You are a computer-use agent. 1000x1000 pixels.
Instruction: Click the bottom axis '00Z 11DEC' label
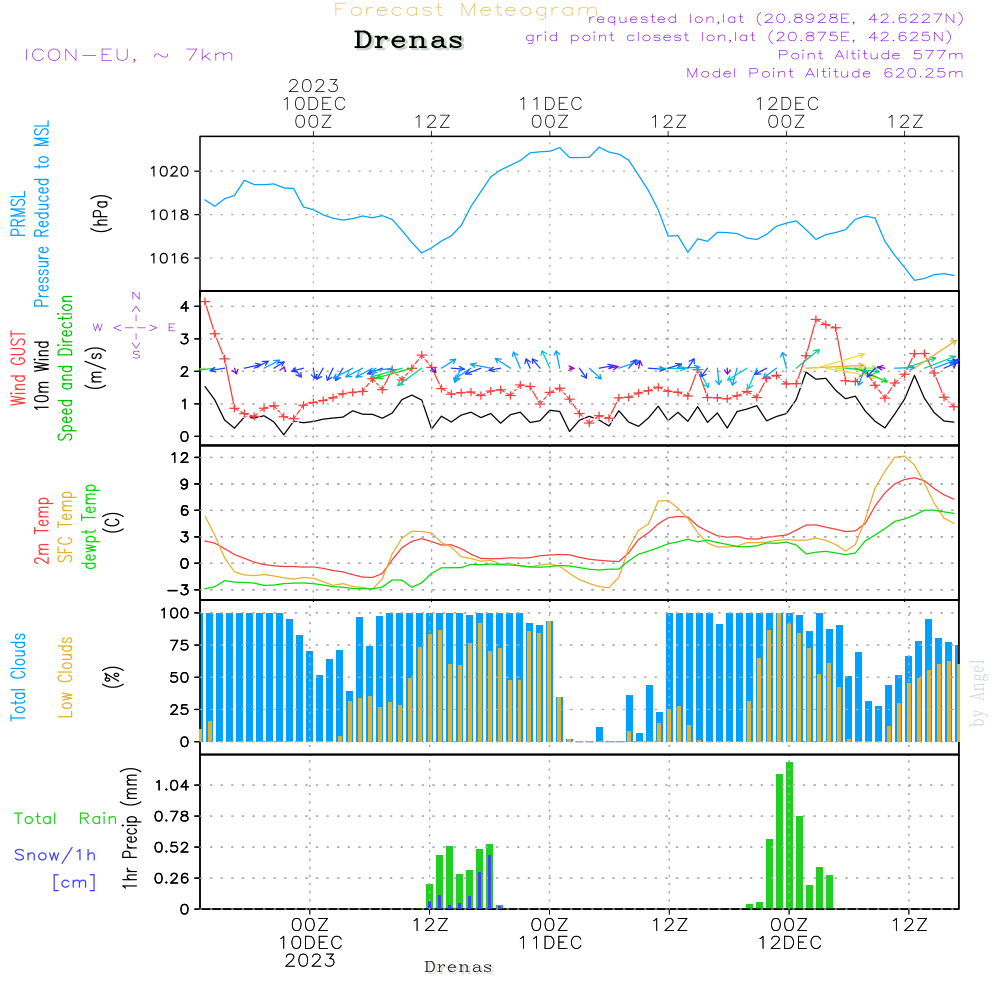[x=550, y=934]
